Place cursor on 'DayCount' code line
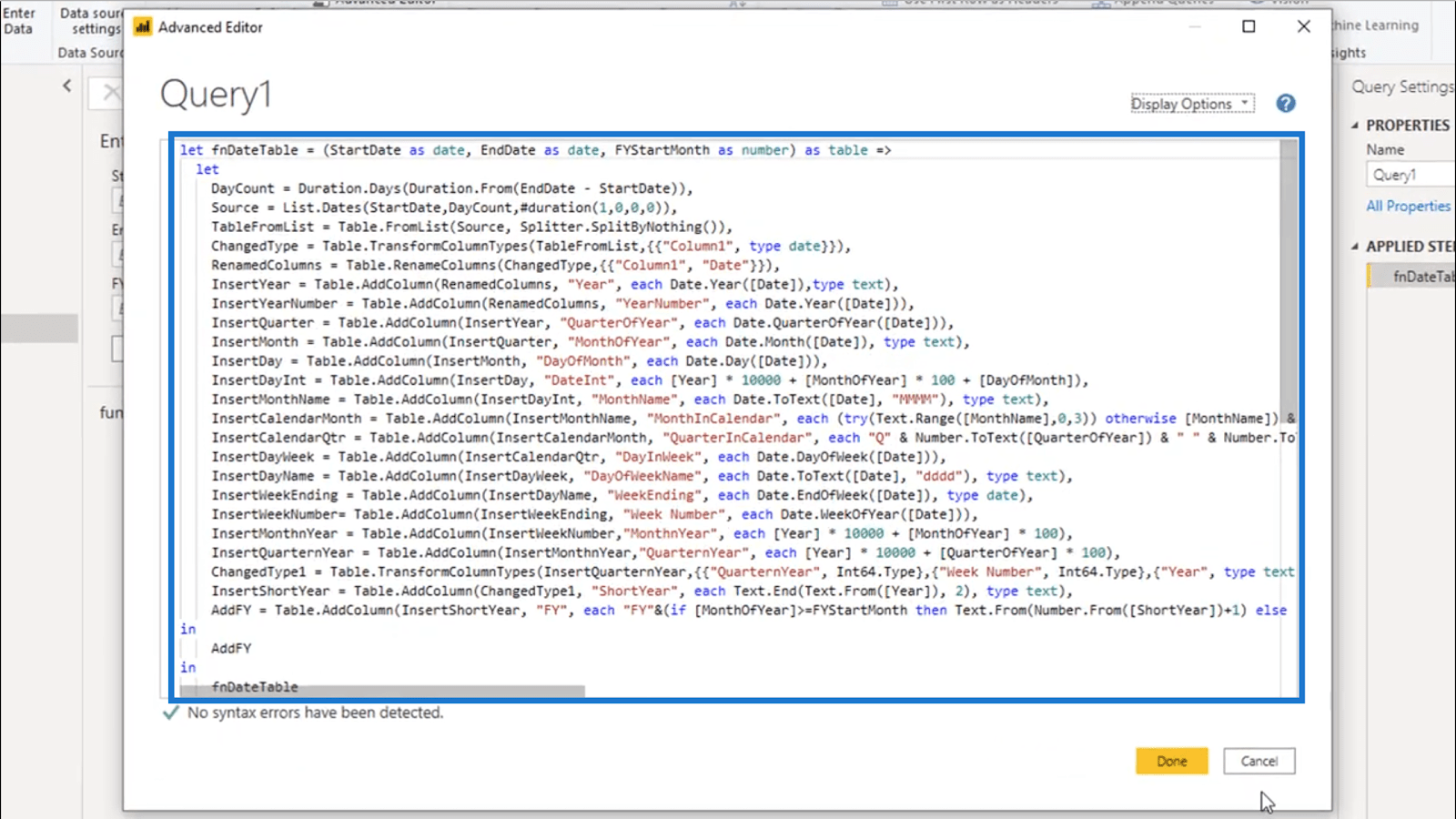Viewport: 1456px width, 819px height. [452, 188]
